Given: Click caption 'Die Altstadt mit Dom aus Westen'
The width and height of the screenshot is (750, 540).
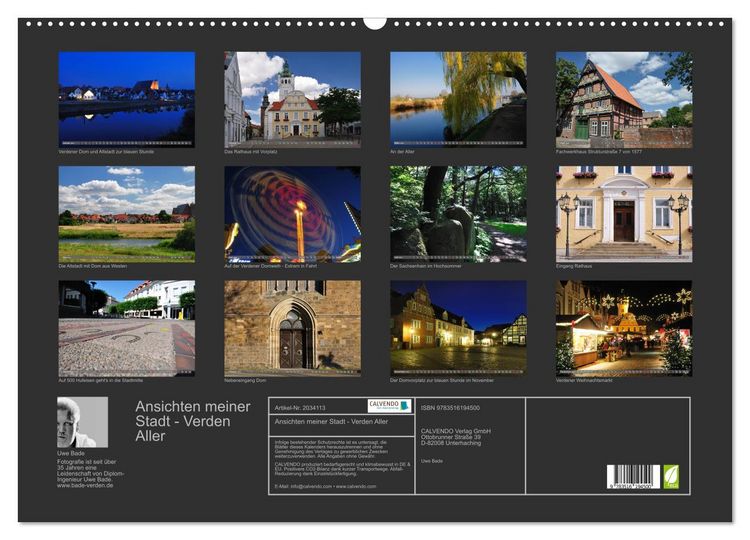Looking at the screenshot, I should coord(93,266).
